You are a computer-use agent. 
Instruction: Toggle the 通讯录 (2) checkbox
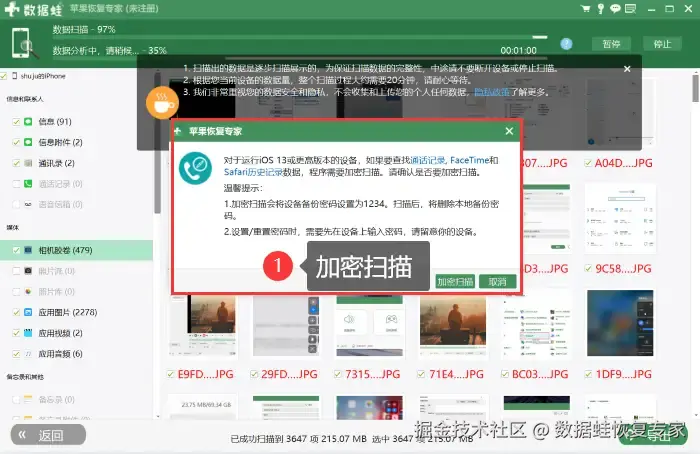coord(16,163)
